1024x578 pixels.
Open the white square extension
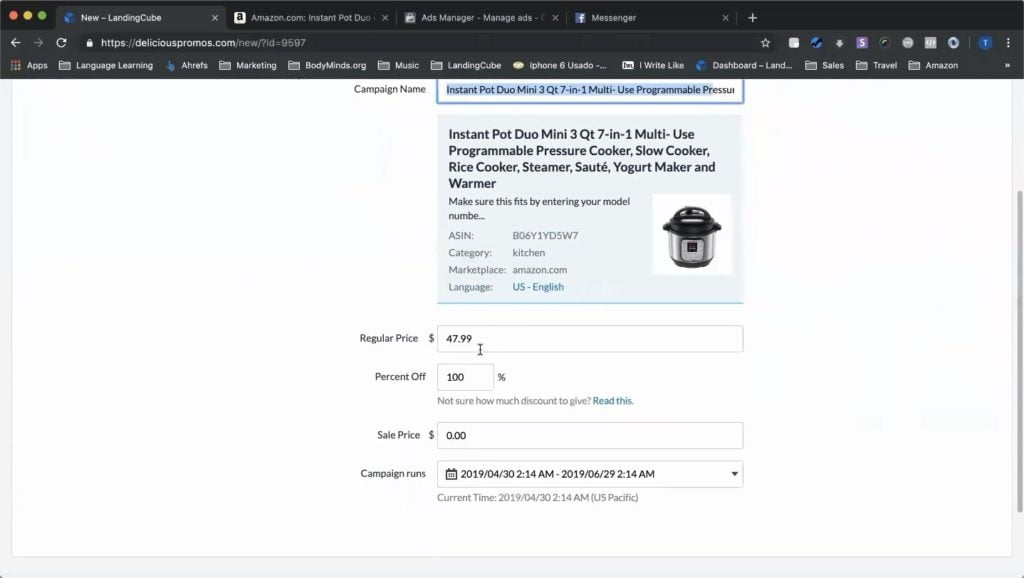coord(793,43)
